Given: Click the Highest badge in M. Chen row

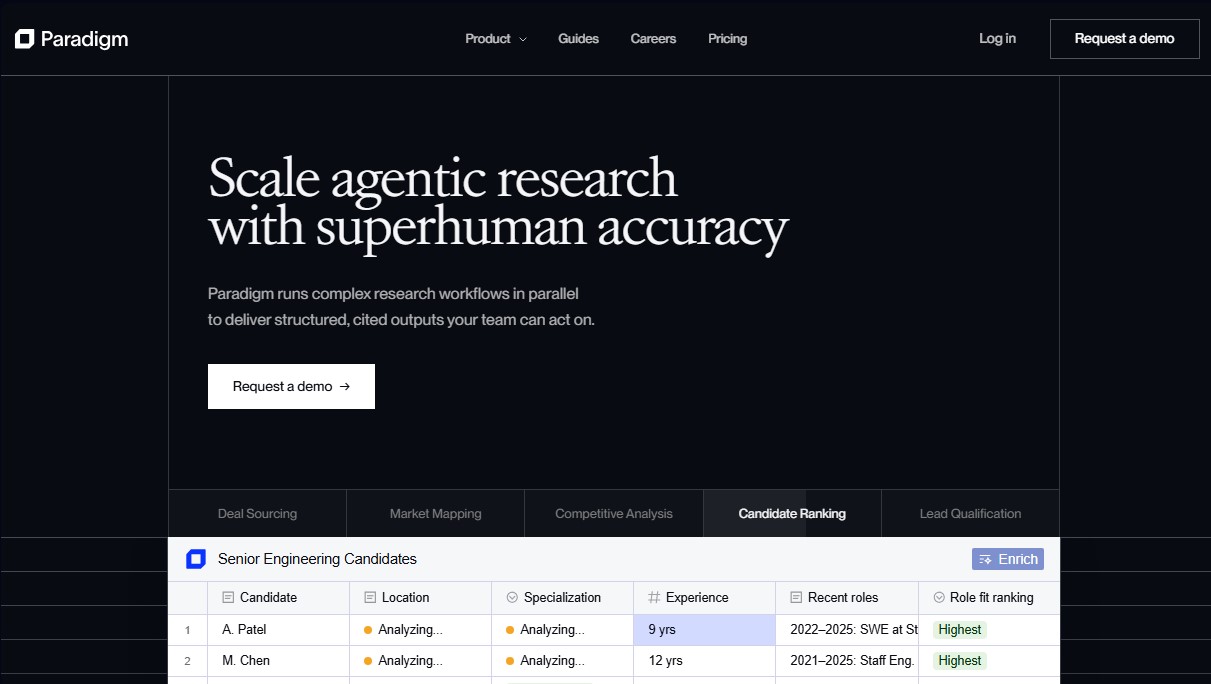Looking at the screenshot, I should click(x=960, y=661).
